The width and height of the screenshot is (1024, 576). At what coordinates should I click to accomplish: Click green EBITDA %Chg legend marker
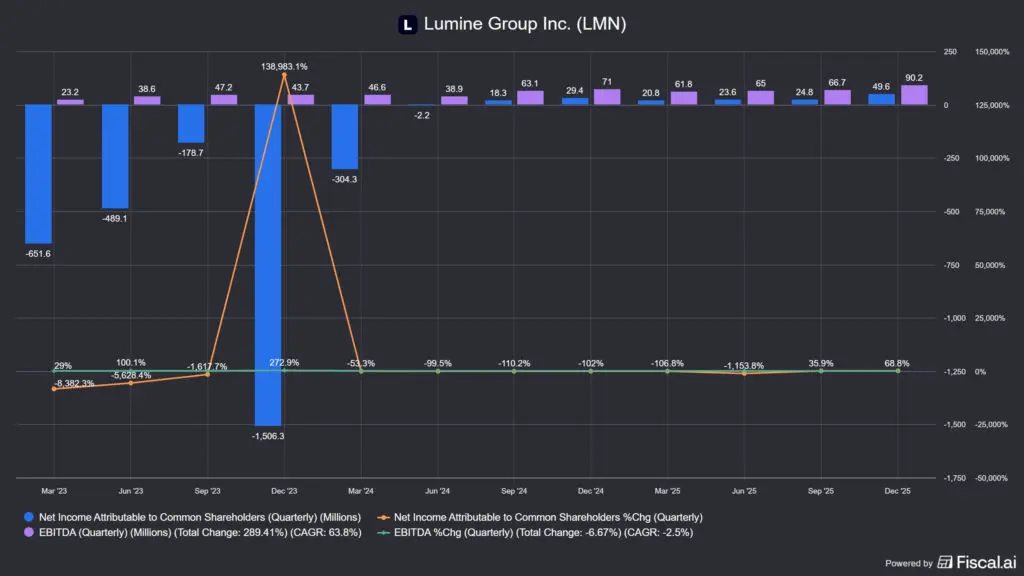(383, 533)
